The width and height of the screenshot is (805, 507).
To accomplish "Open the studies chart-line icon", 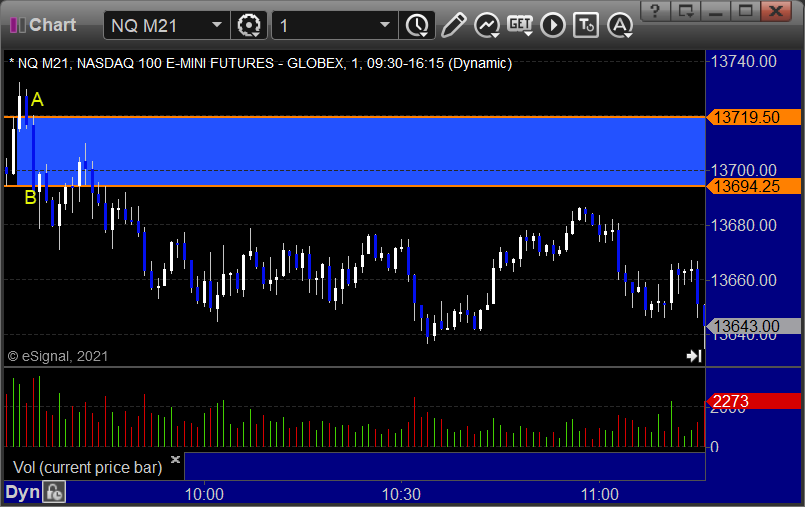I will (487, 25).
